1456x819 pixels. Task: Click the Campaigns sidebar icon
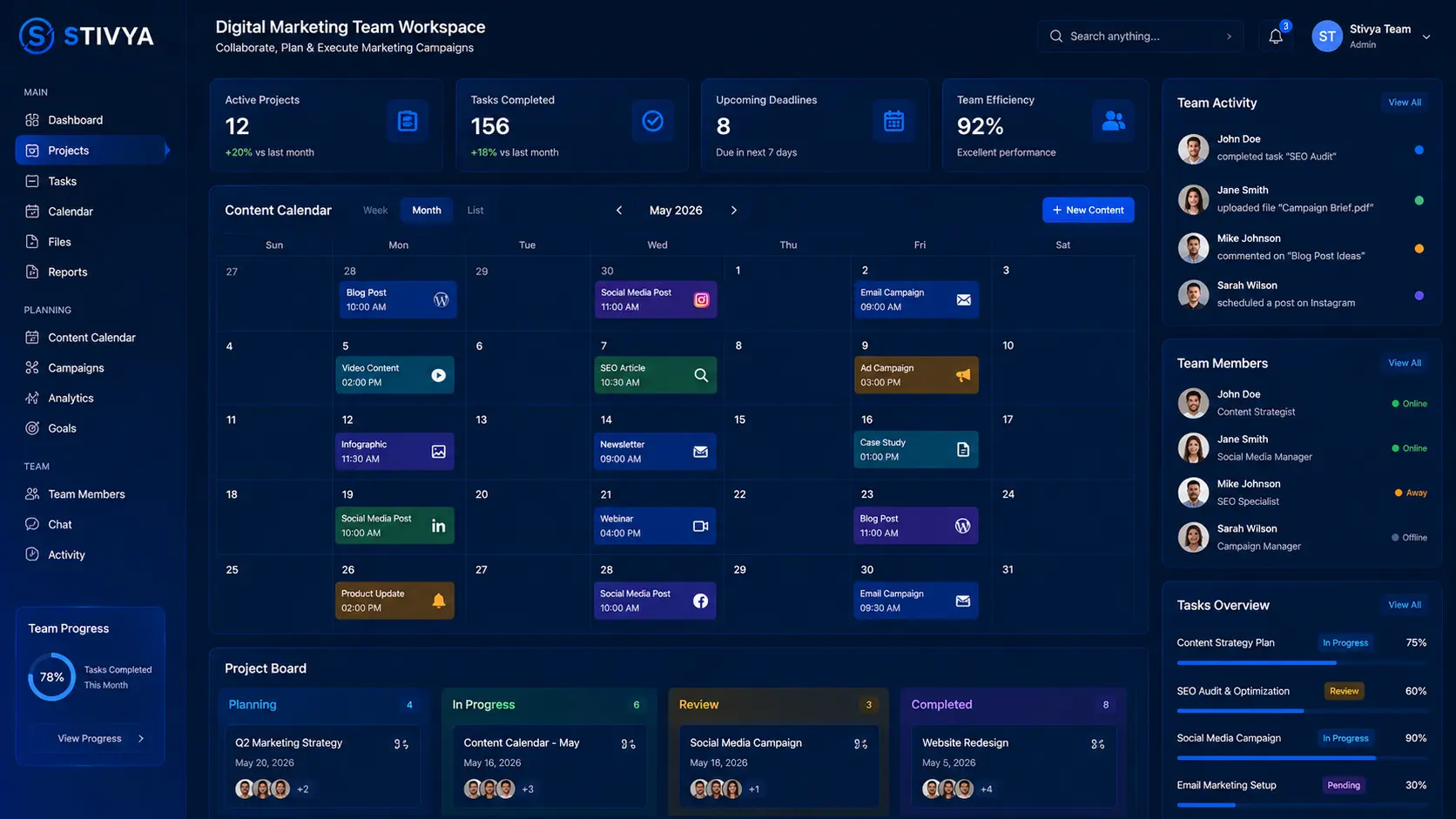click(x=32, y=367)
